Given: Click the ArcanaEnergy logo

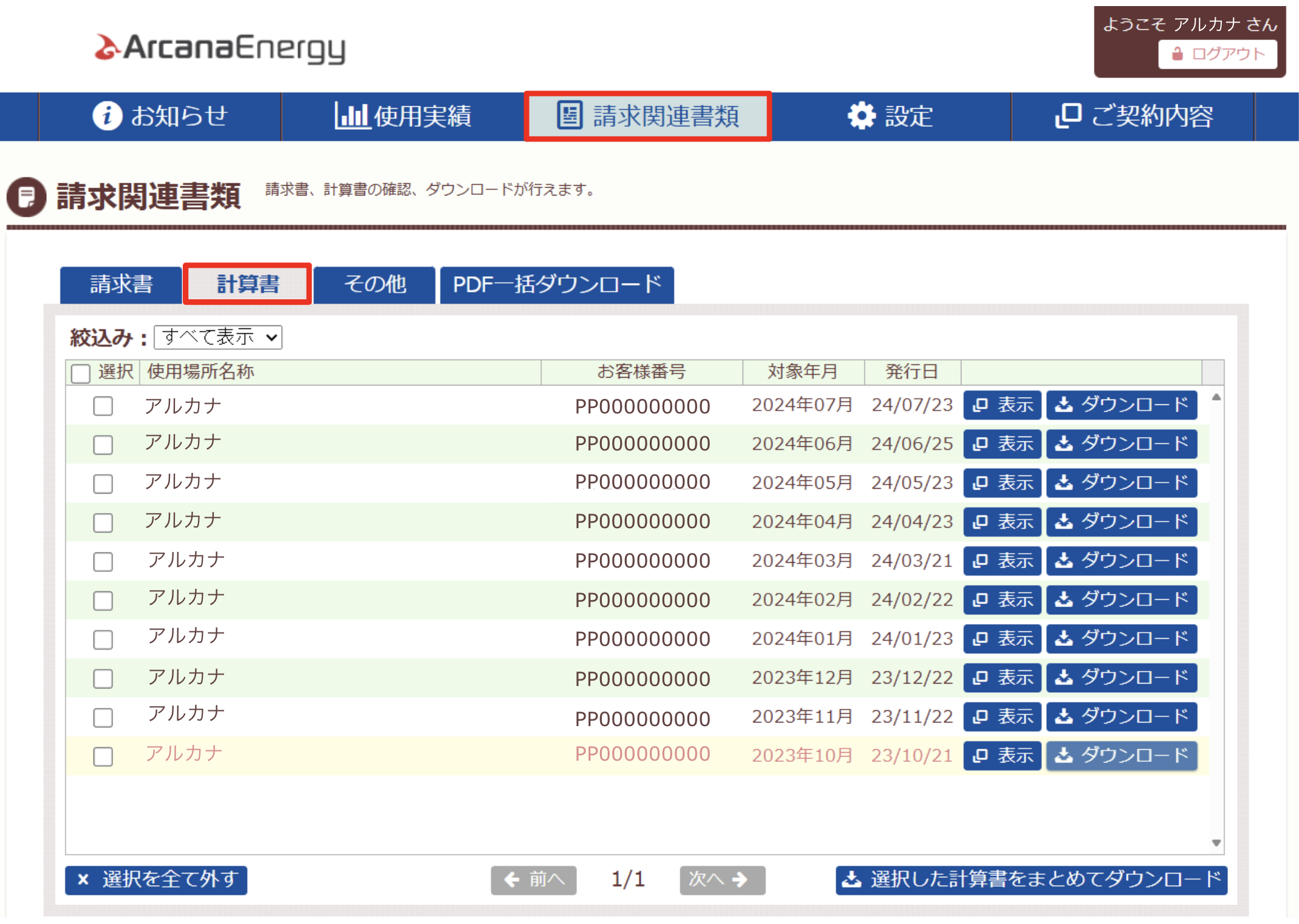Looking at the screenshot, I should pos(219,48).
